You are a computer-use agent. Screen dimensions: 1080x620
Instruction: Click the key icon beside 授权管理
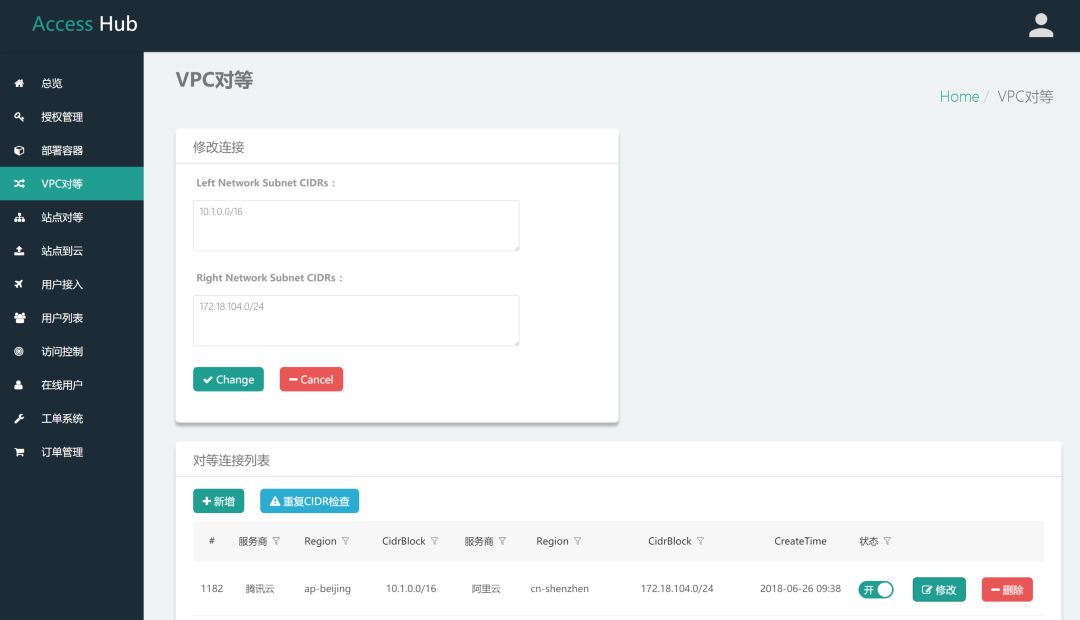[x=19, y=116]
